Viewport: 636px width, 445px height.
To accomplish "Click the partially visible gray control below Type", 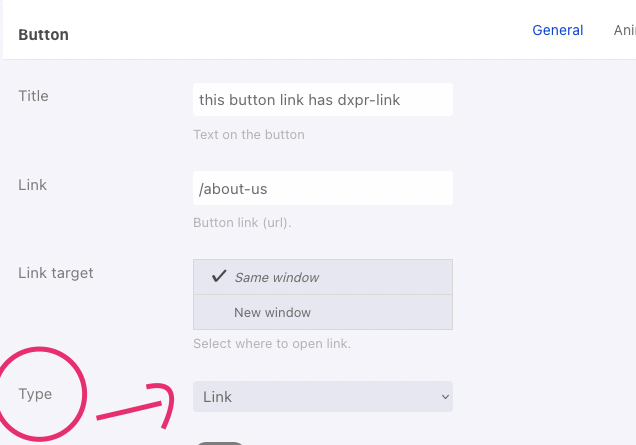I will point(219,443).
